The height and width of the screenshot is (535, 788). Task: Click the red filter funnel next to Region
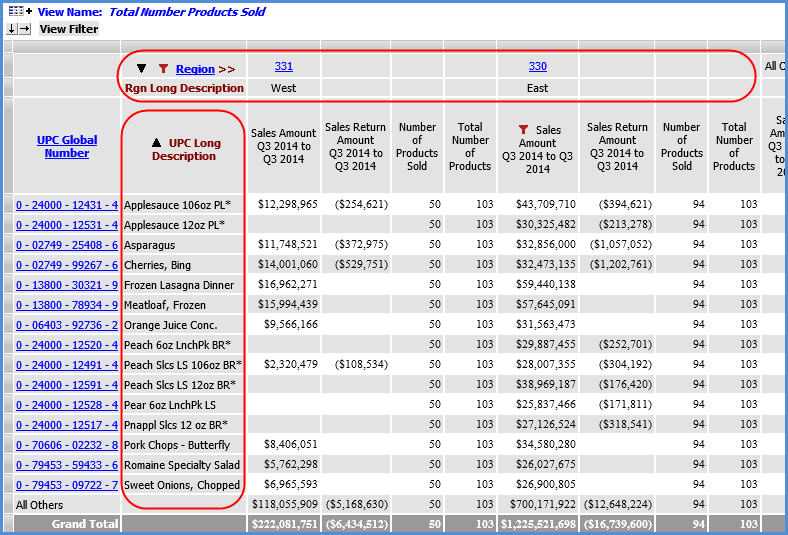(x=163, y=69)
